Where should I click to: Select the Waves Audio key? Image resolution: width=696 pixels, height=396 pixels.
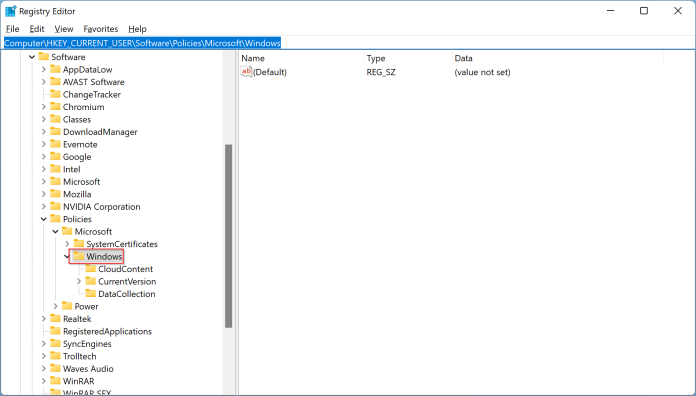tap(88, 368)
